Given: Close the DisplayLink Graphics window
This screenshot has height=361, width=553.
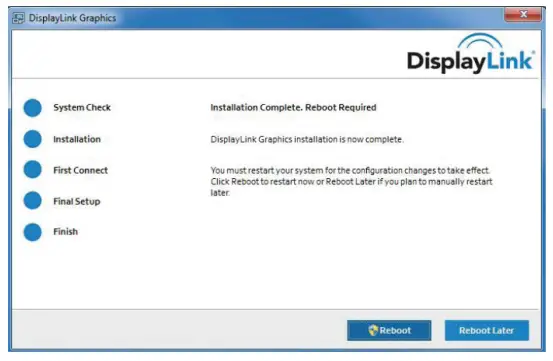Looking at the screenshot, I should (x=523, y=15).
